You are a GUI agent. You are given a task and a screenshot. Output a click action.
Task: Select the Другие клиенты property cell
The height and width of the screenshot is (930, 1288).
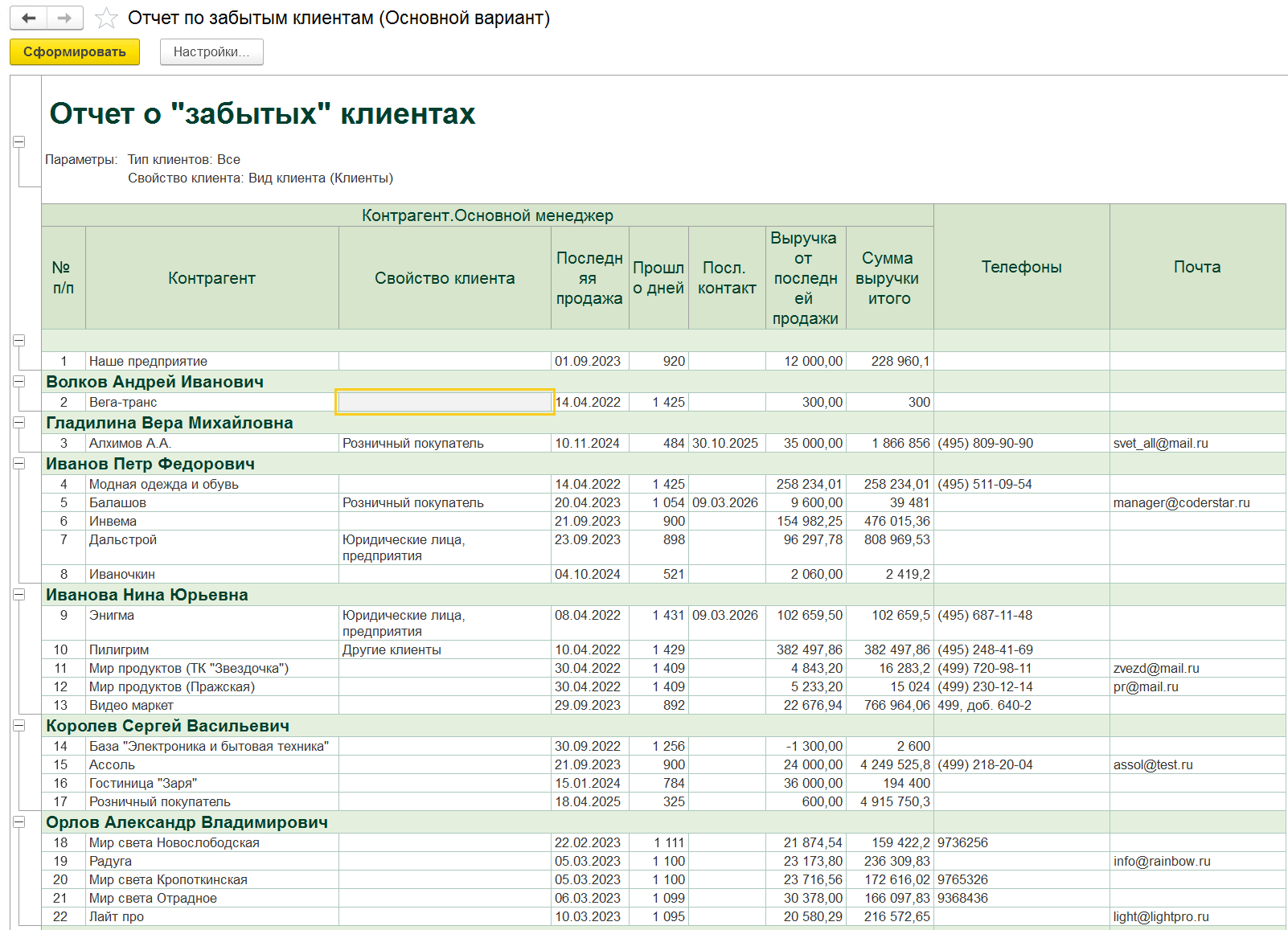(x=445, y=649)
